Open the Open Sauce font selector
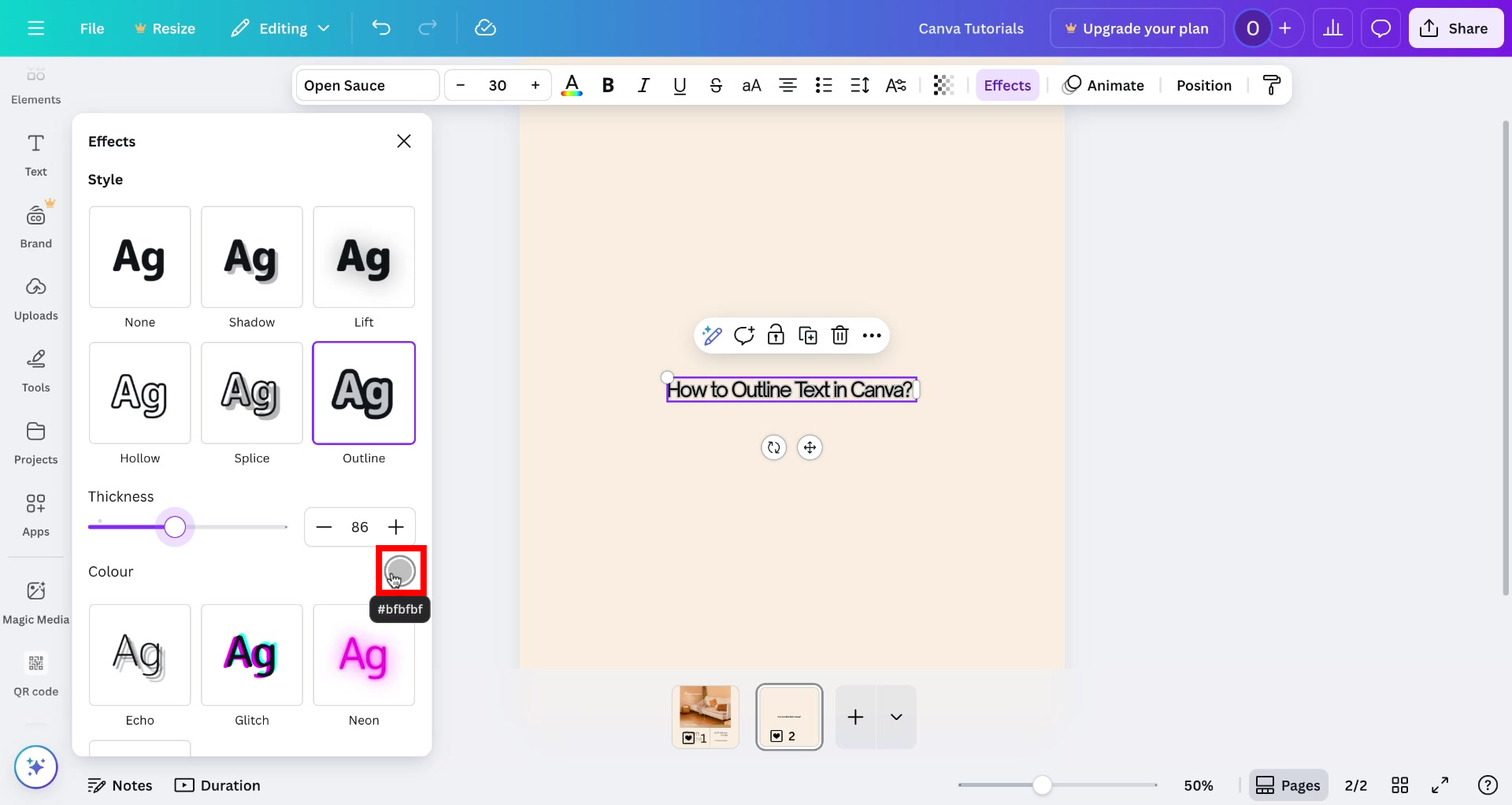This screenshot has height=805, width=1512. (x=366, y=85)
